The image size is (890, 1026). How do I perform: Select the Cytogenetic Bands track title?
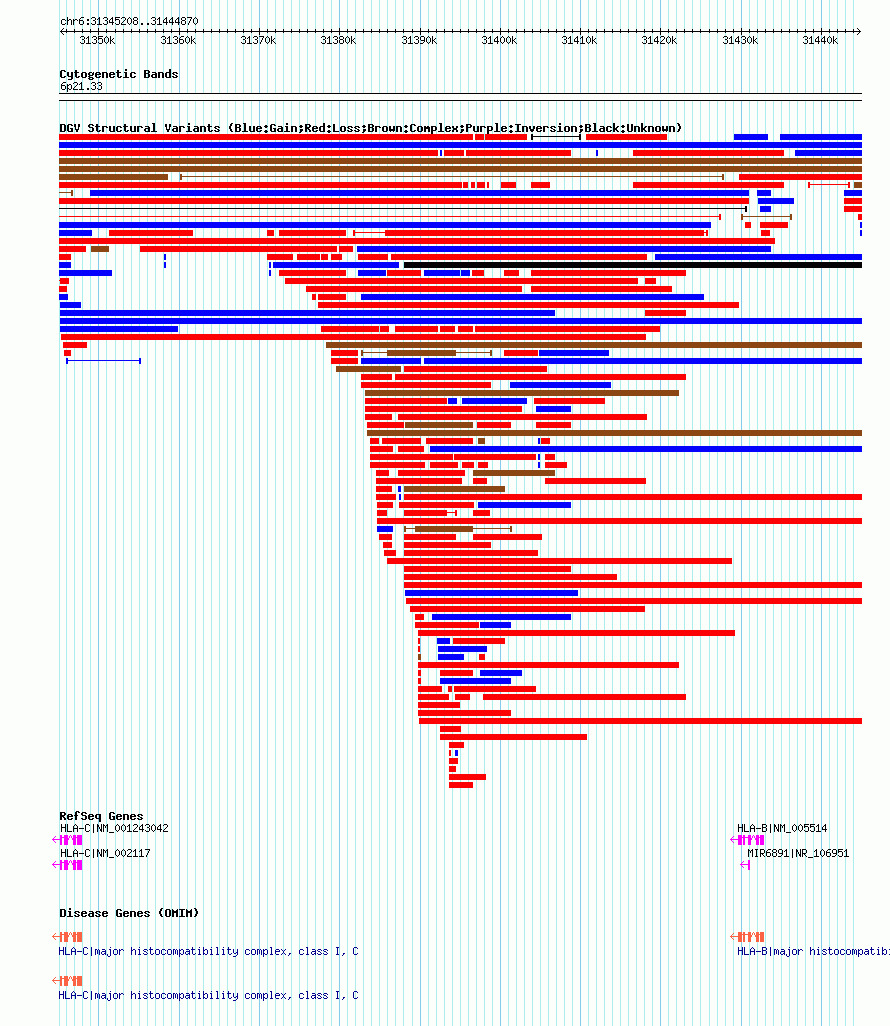pyautogui.click(x=118, y=74)
